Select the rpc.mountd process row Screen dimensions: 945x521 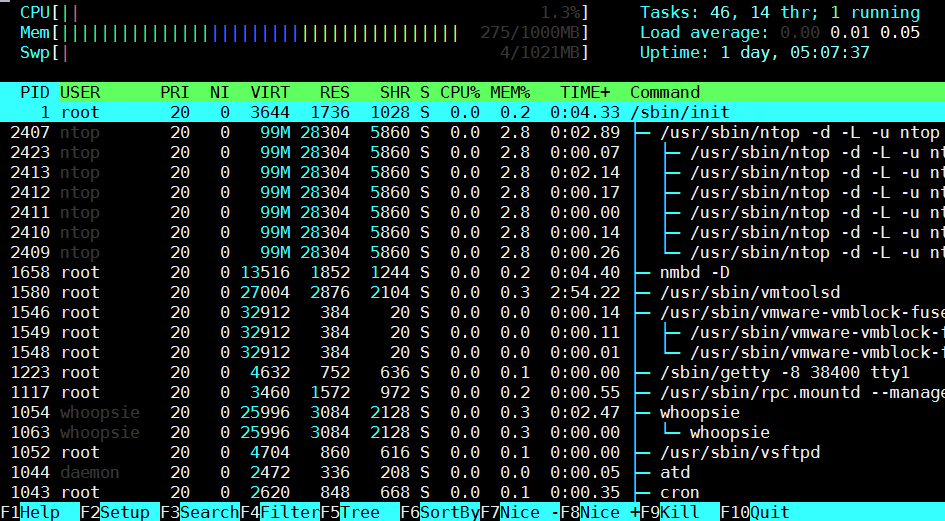coord(472,392)
